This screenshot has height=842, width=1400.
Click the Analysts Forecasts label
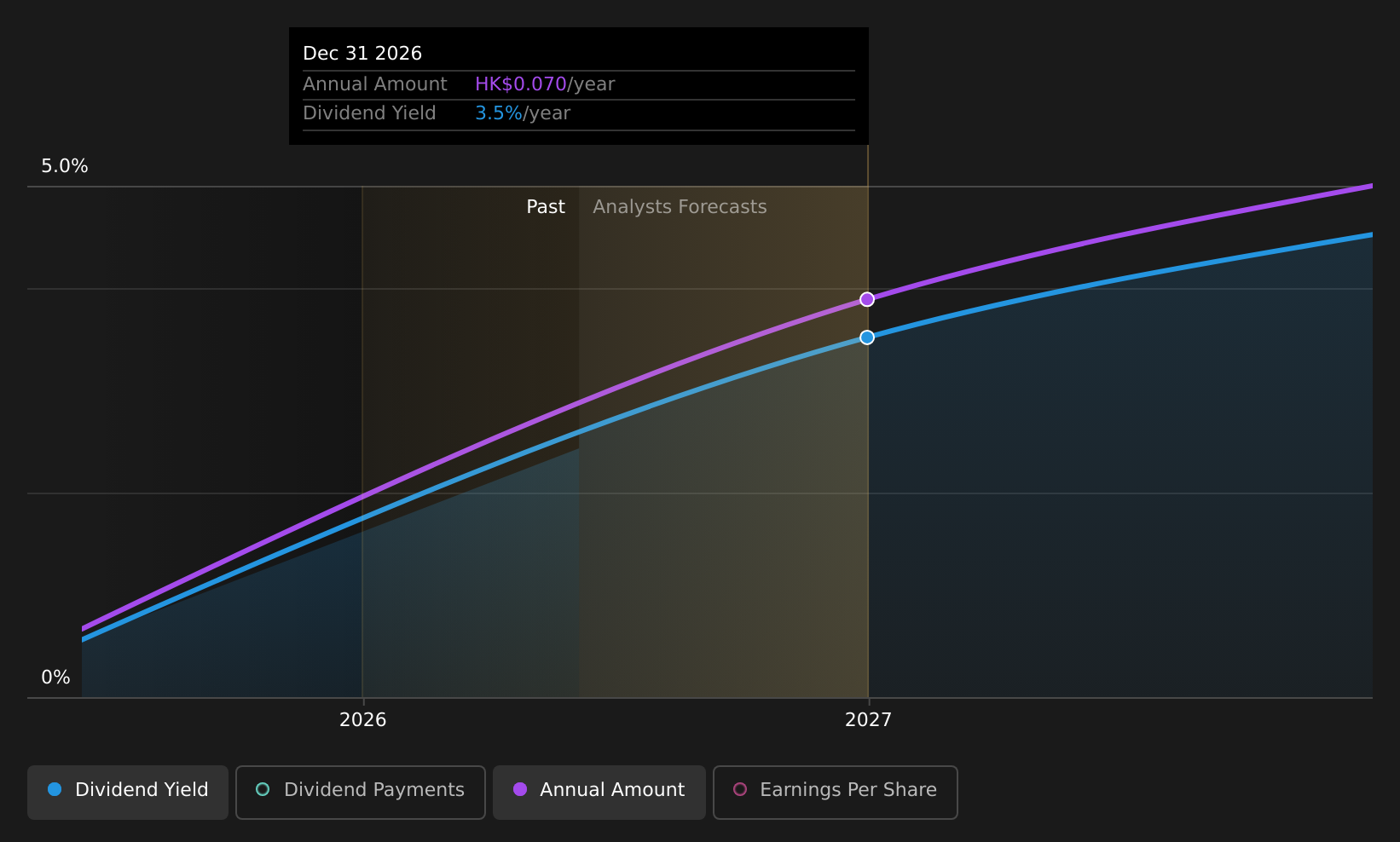click(x=680, y=207)
